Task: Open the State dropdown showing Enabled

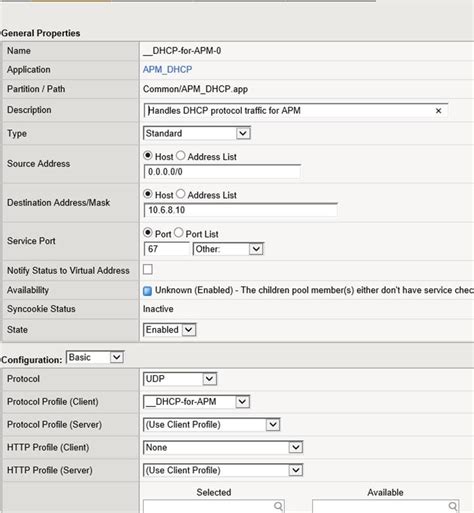Action: [x=169, y=330]
